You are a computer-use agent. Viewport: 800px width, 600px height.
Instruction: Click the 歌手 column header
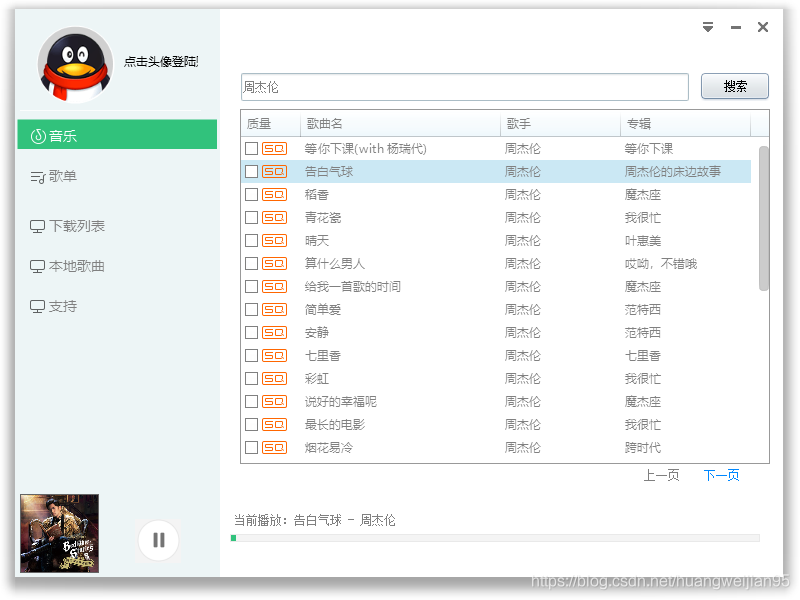pos(560,123)
